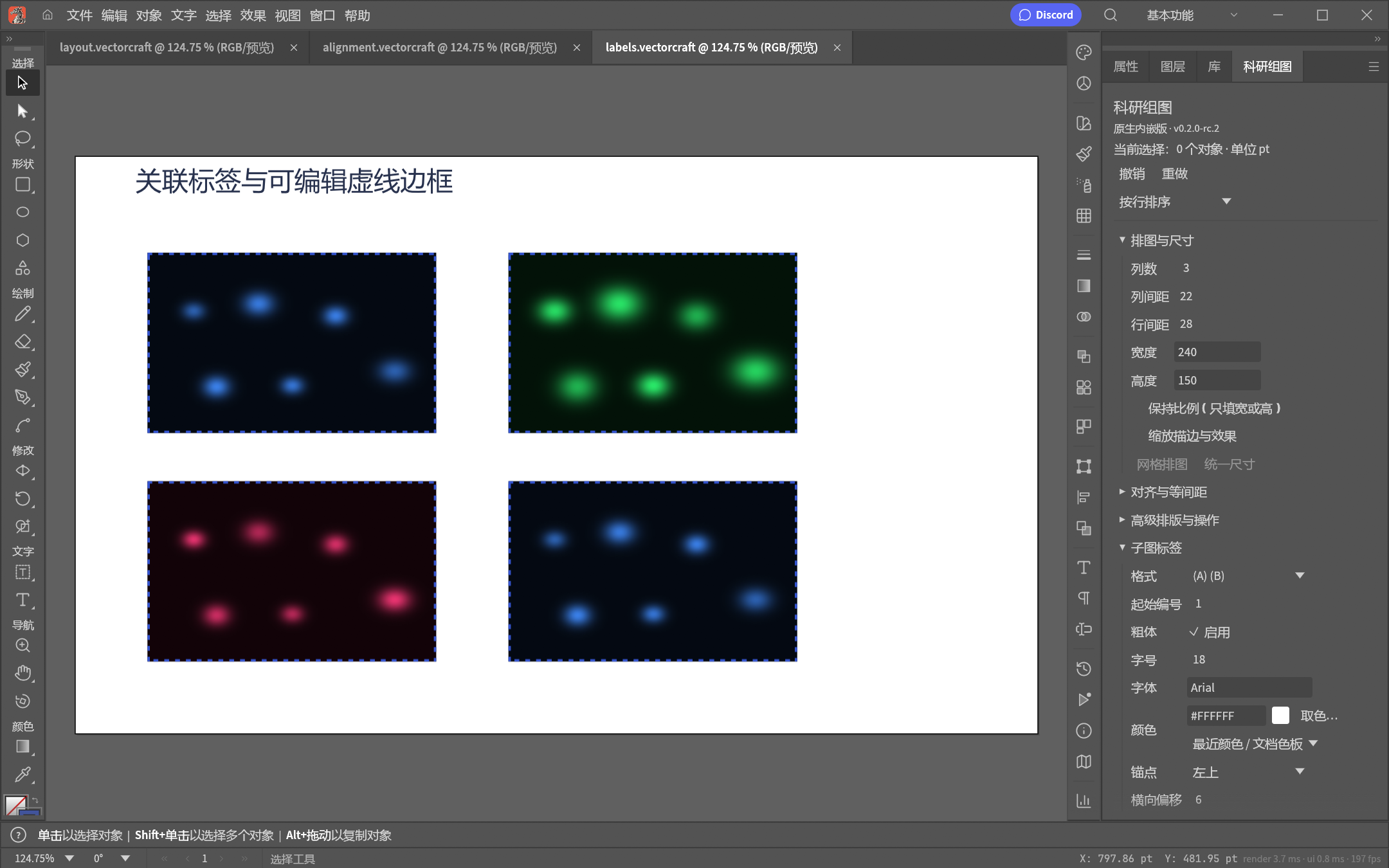This screenshot has height=868, width=1389.
Task: Pick the Polygon shape tool
Action: pyautogui.click(x=23, y=240)
